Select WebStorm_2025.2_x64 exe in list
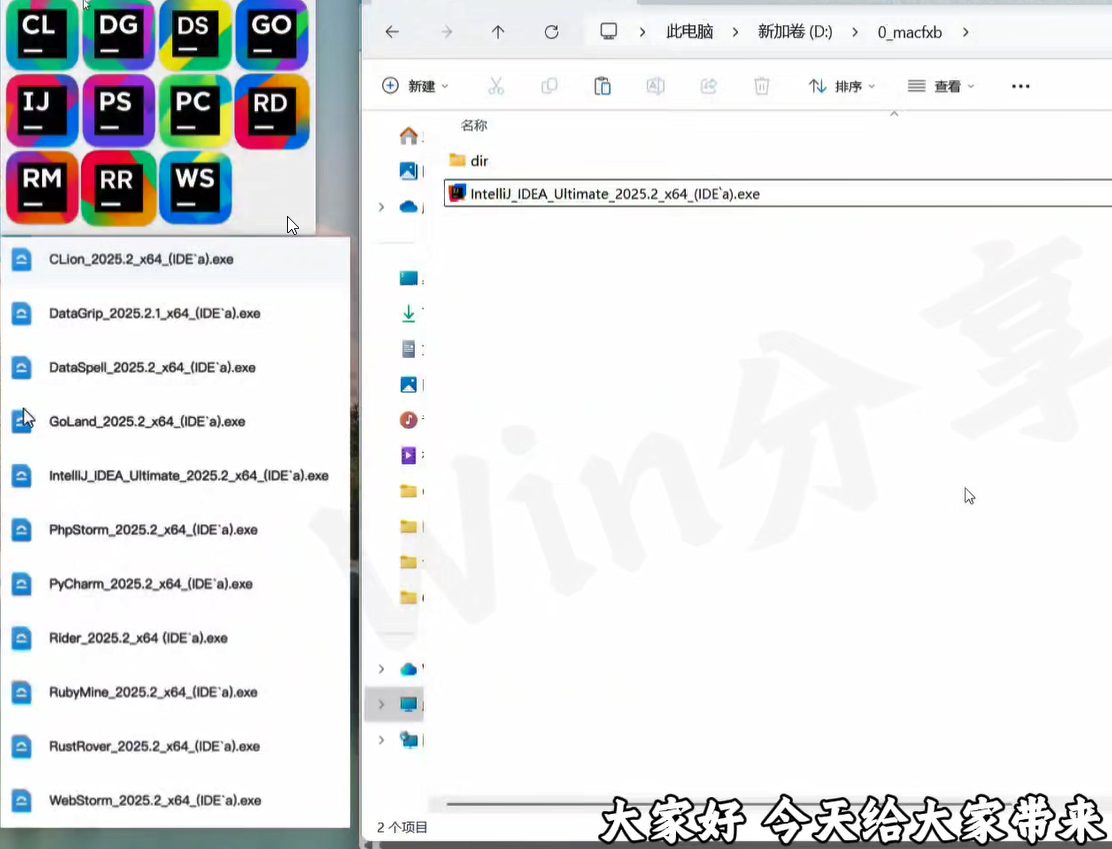The width and height of the screenshot is (1112, 849). (175, 800)
